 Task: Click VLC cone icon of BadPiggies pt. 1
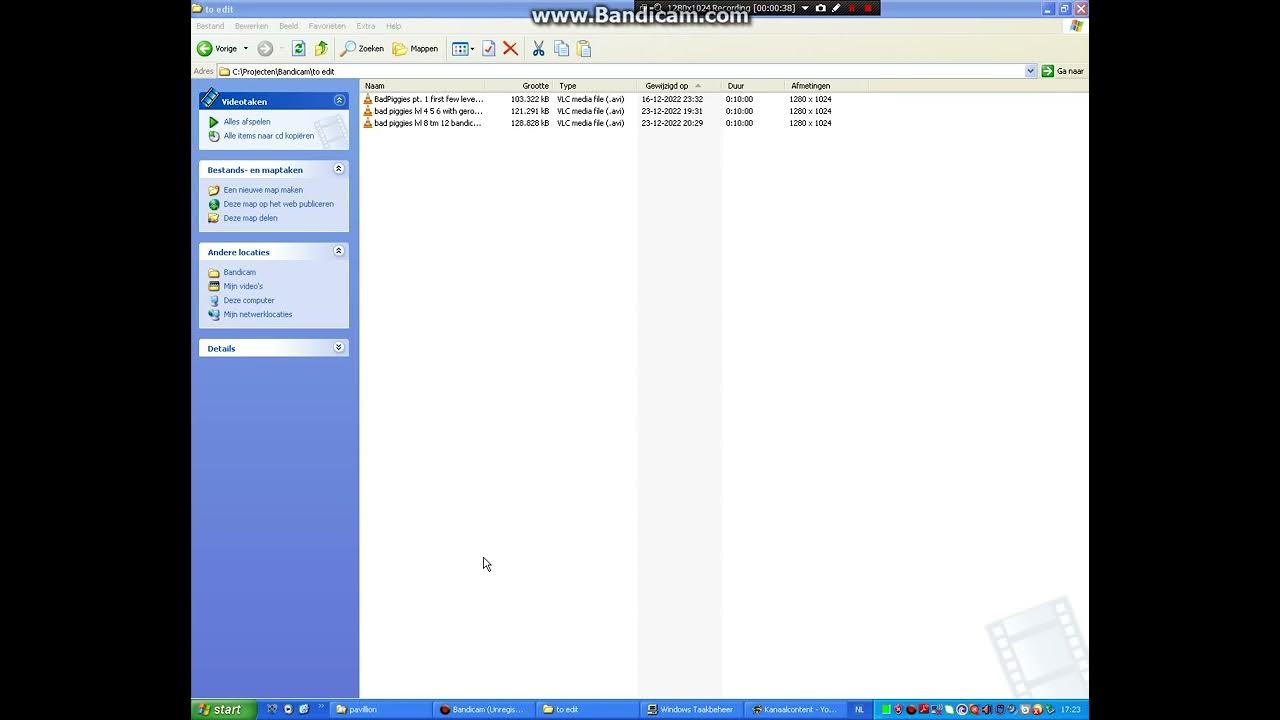click(368, 99)
